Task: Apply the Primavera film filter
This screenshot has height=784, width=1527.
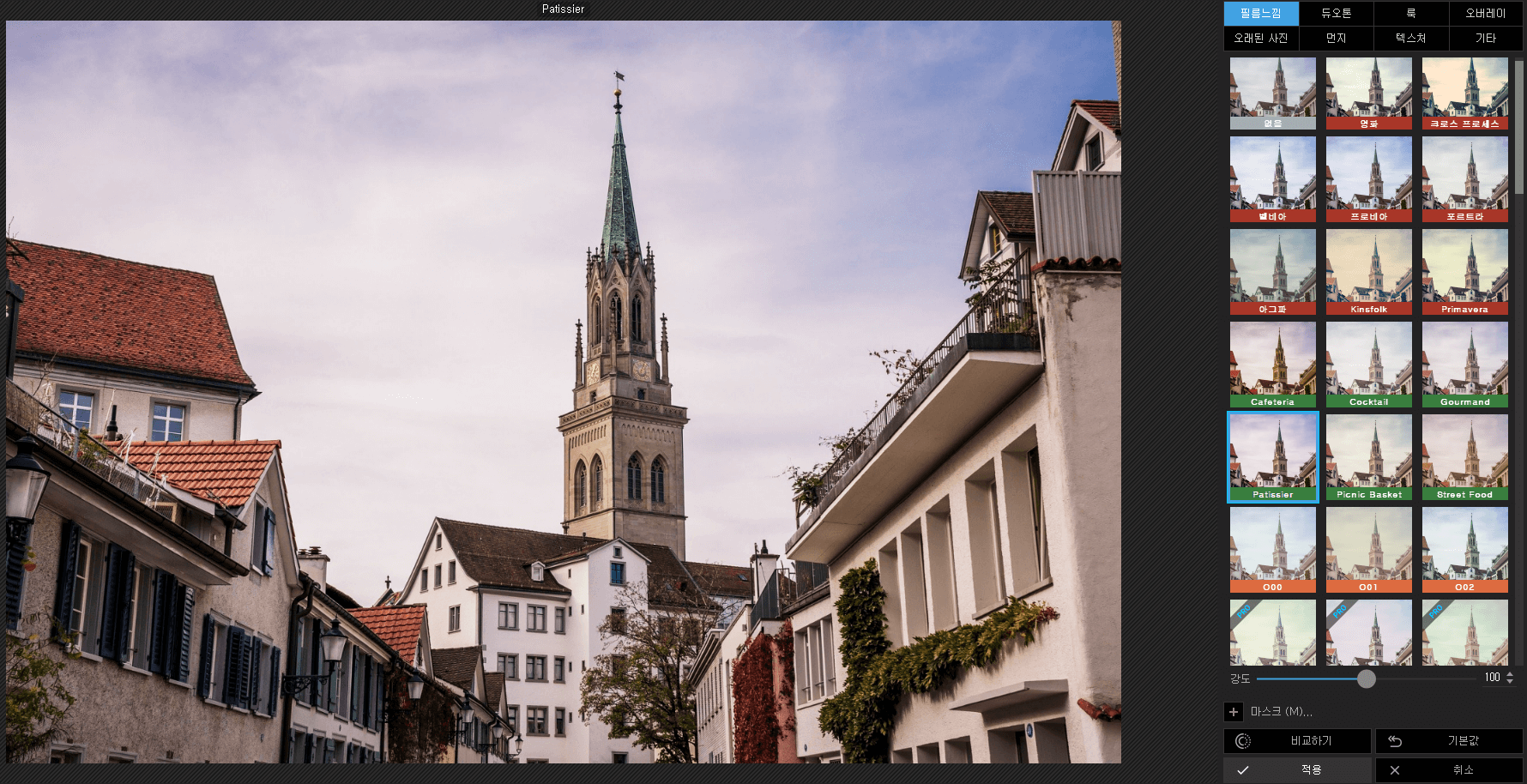Action: (1464, 272)
